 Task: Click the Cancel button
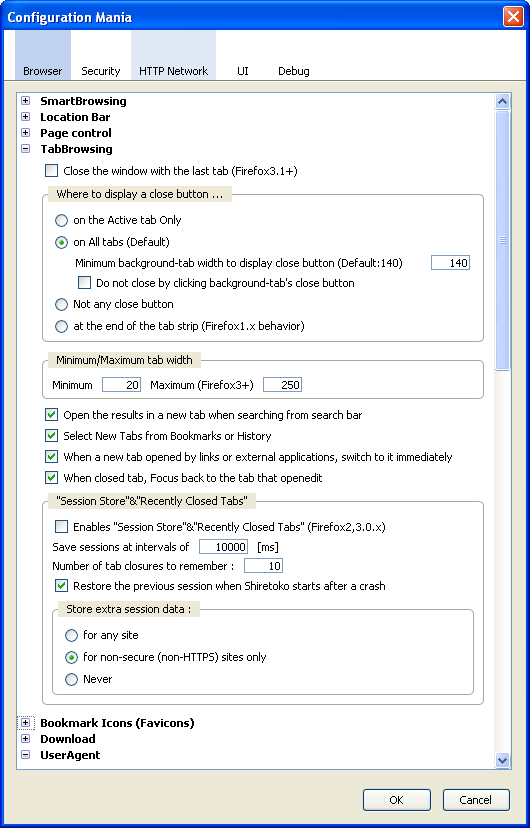click(476, 799)
